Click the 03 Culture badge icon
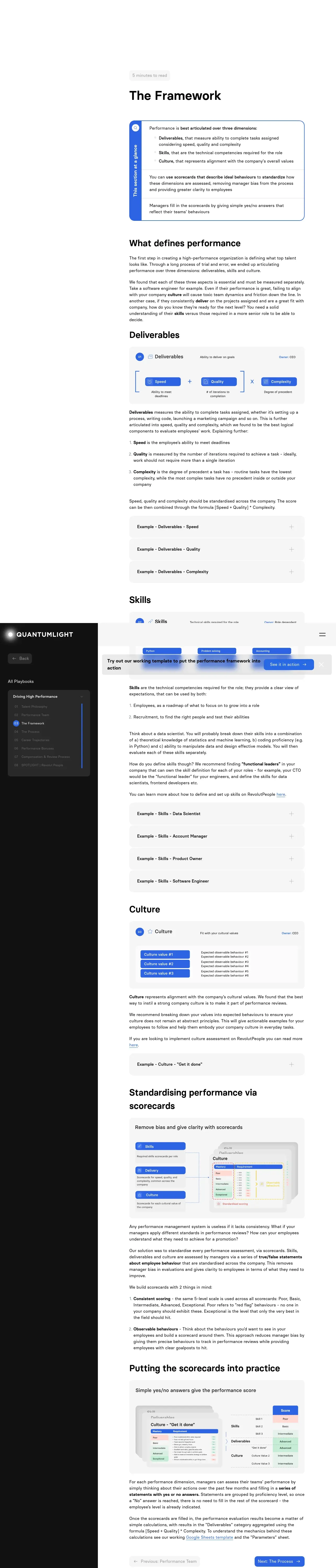This screenshot has height=1568, width=336. (x=140, y=932)
